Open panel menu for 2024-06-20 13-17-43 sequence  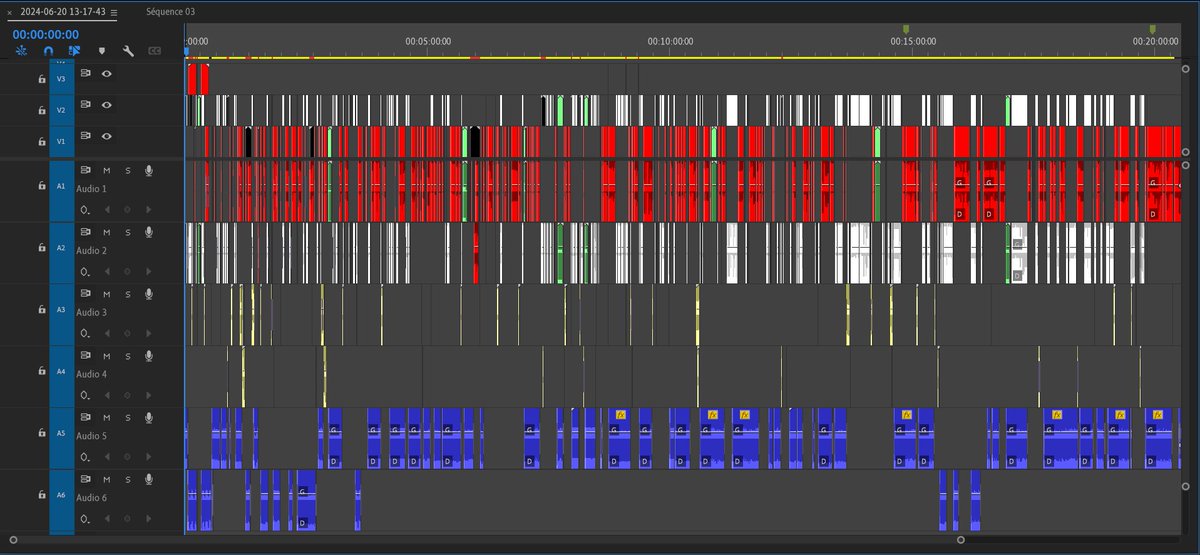click(114, 12)
